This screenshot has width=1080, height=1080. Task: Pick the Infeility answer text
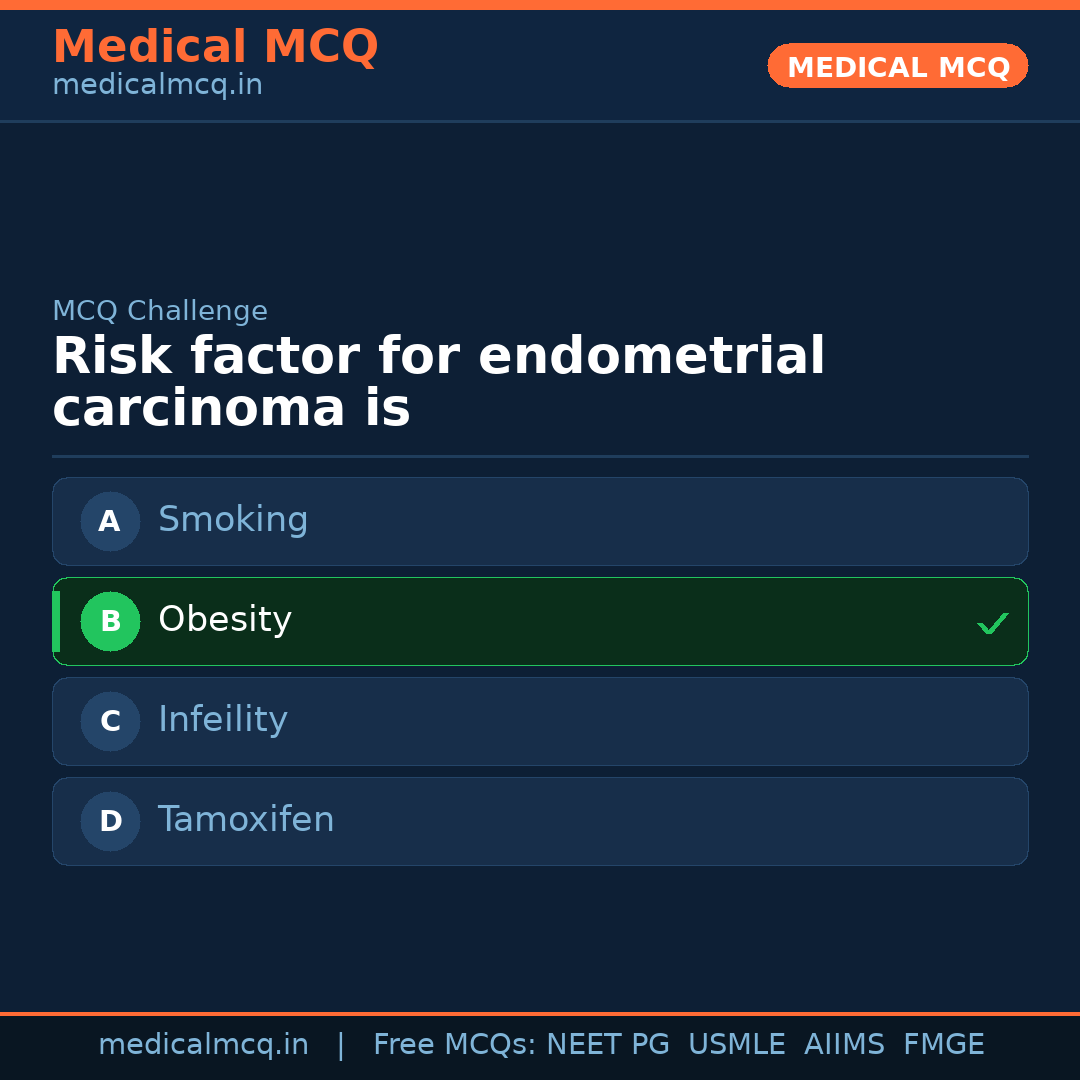click(x=223, y=720)
